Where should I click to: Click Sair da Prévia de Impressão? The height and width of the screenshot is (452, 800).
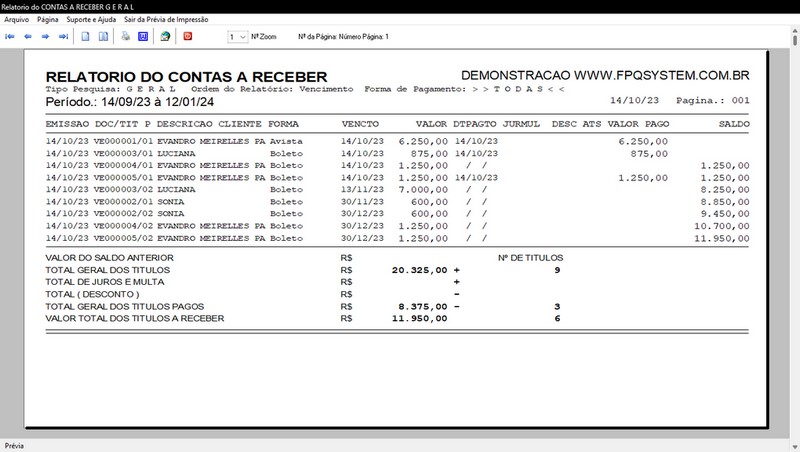point(166,20)
